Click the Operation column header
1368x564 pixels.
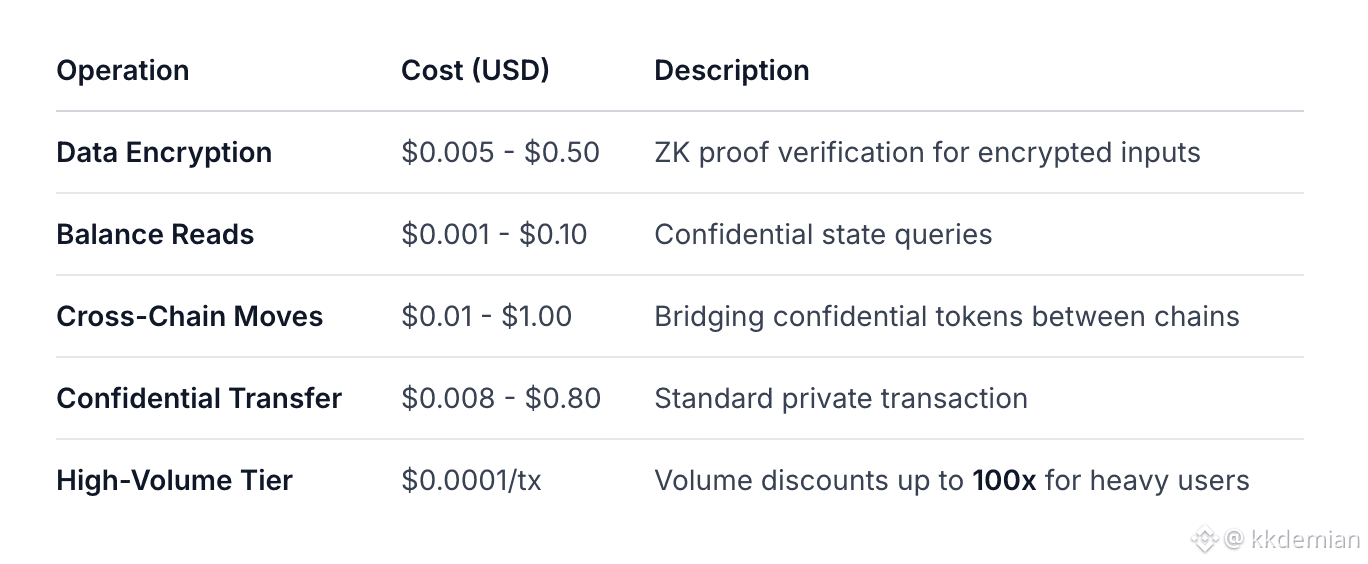123,71
